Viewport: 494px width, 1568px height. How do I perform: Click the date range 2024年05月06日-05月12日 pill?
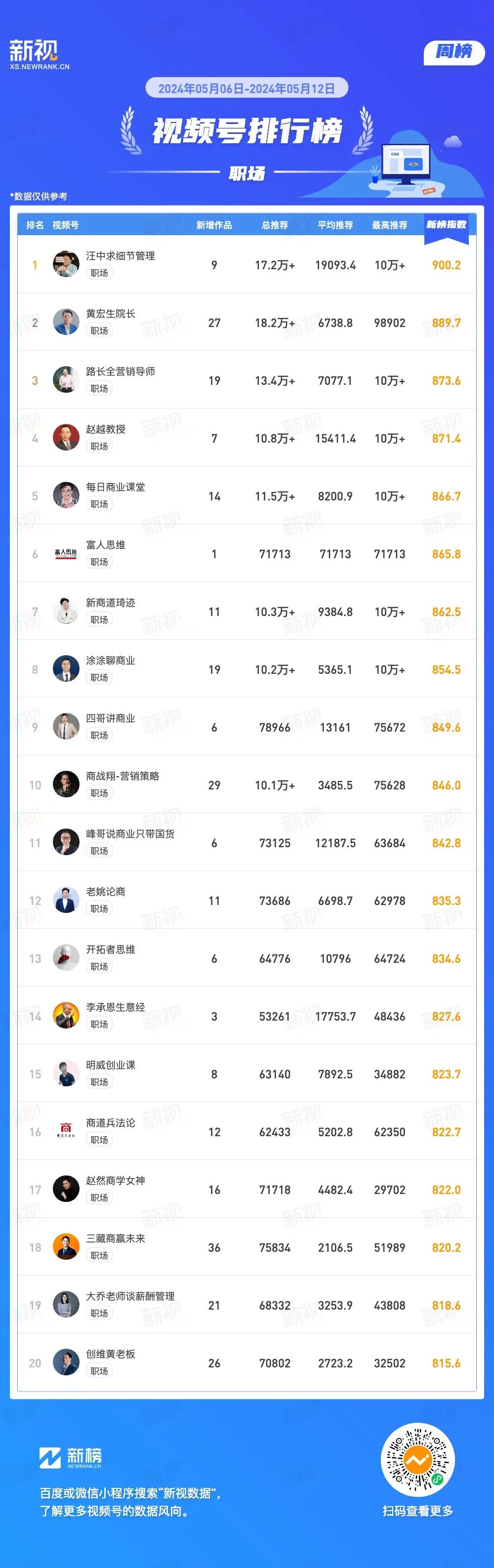pyautogui.click(x=247, y=89)
